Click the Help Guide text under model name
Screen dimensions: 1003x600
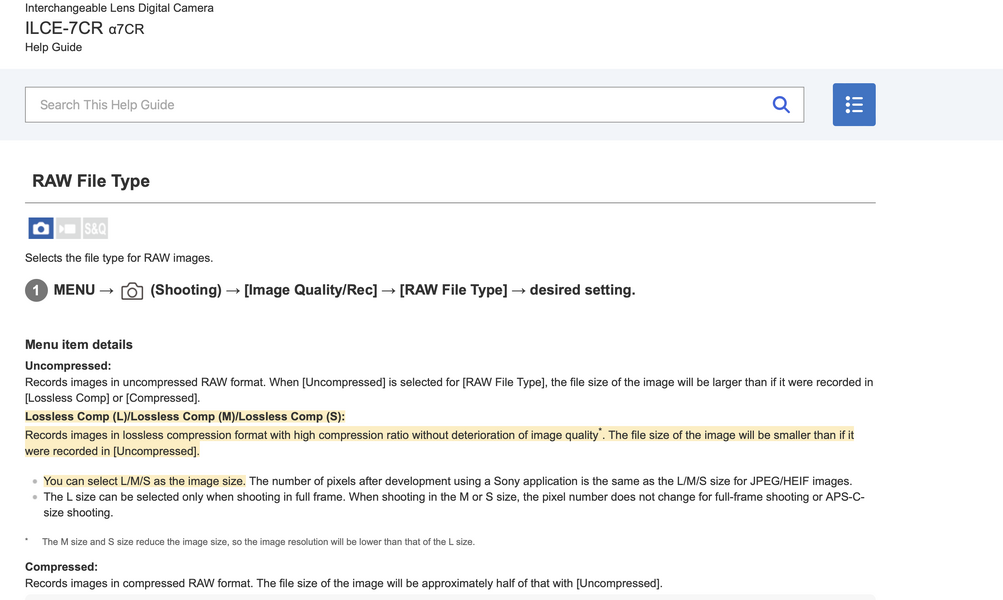point(53,47)
